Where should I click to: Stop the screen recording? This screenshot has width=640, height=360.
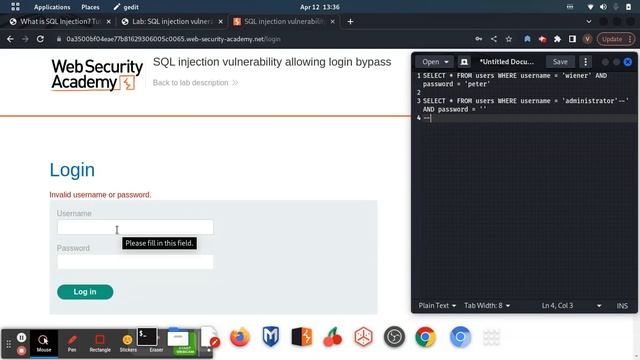(x=22, y=350)
